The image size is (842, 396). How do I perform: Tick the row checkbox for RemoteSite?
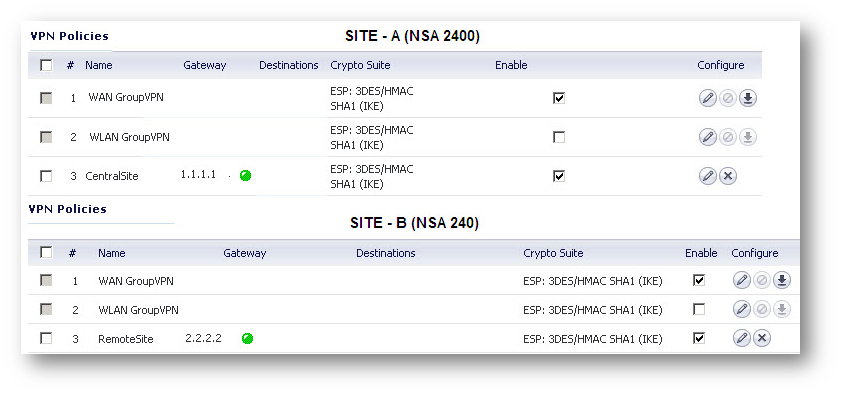pos(46,339)
